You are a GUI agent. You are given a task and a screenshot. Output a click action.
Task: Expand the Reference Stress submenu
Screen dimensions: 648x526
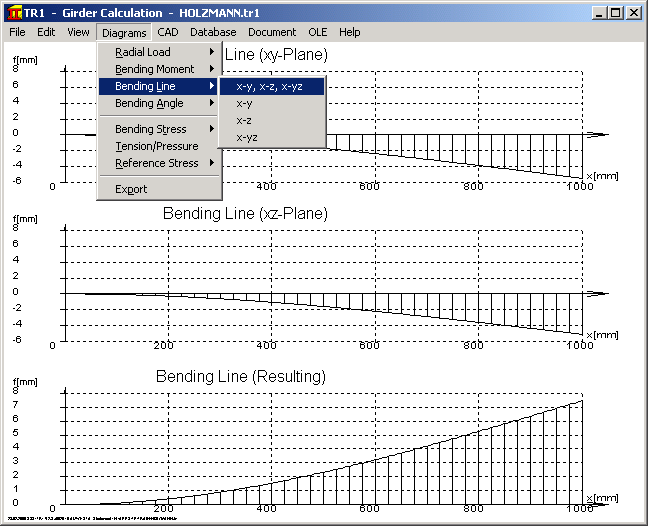158,163
